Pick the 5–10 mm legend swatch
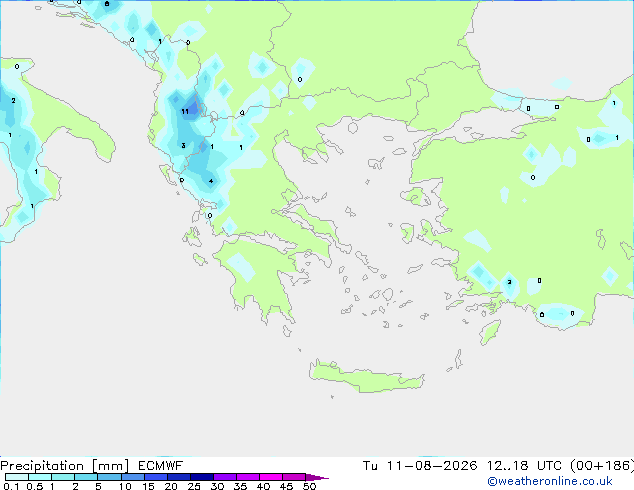 109,477
